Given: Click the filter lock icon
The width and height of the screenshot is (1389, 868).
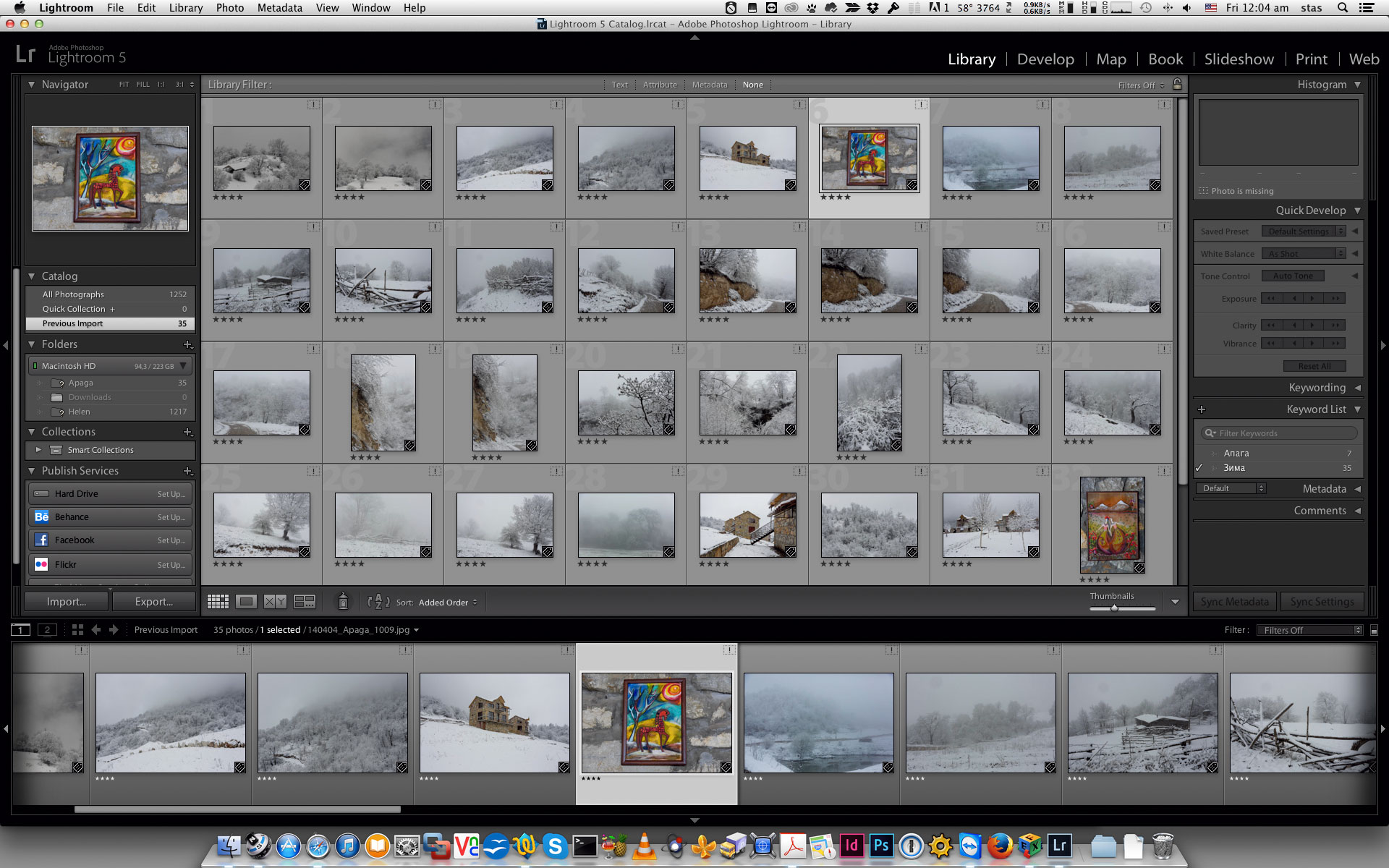Looking at the screenshot, I should 1177,85.
